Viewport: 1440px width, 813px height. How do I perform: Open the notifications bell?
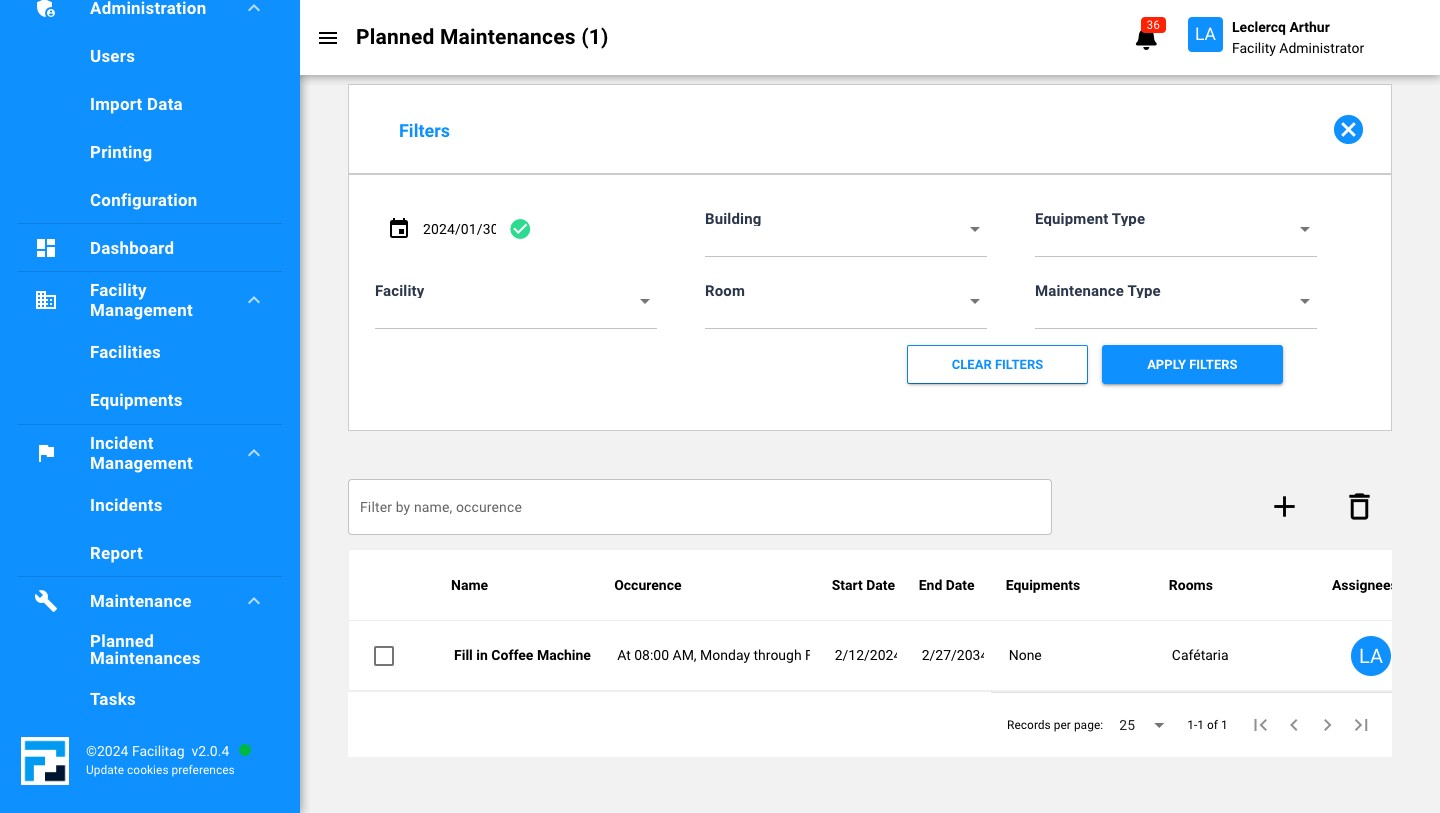click(x=1146, y=39)
